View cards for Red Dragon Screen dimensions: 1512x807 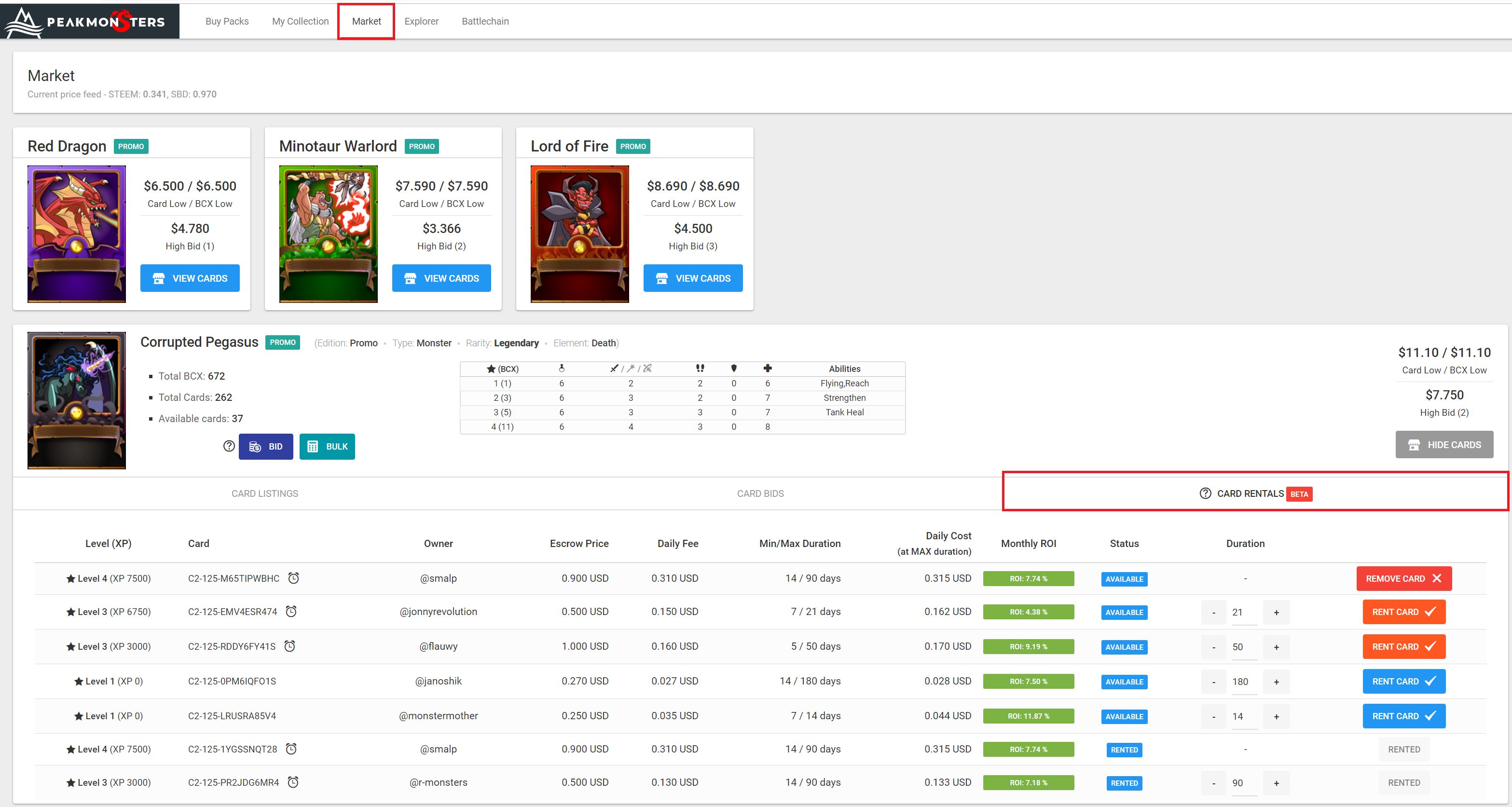(190, 278)
